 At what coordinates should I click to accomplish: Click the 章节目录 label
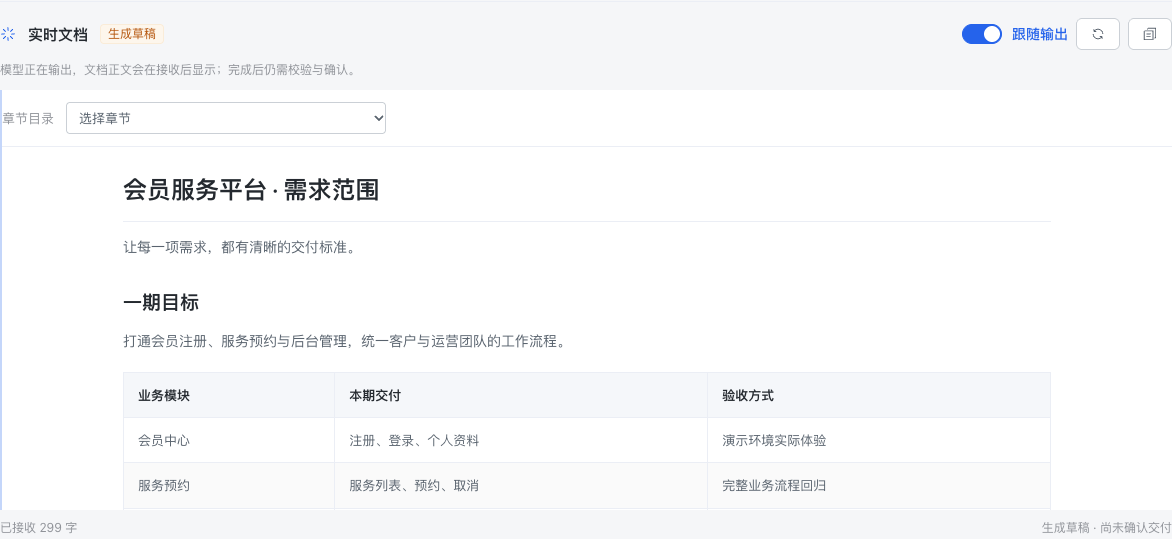coord(28,118)
